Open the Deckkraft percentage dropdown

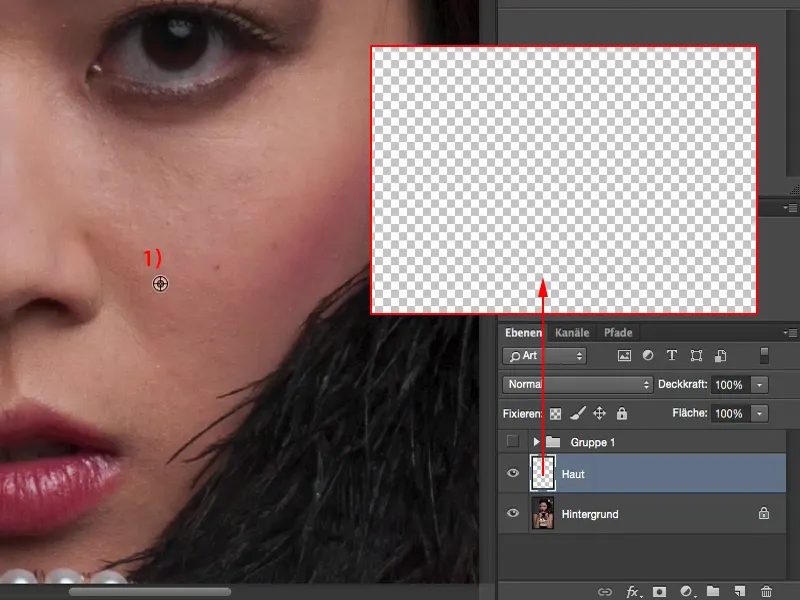760,384
